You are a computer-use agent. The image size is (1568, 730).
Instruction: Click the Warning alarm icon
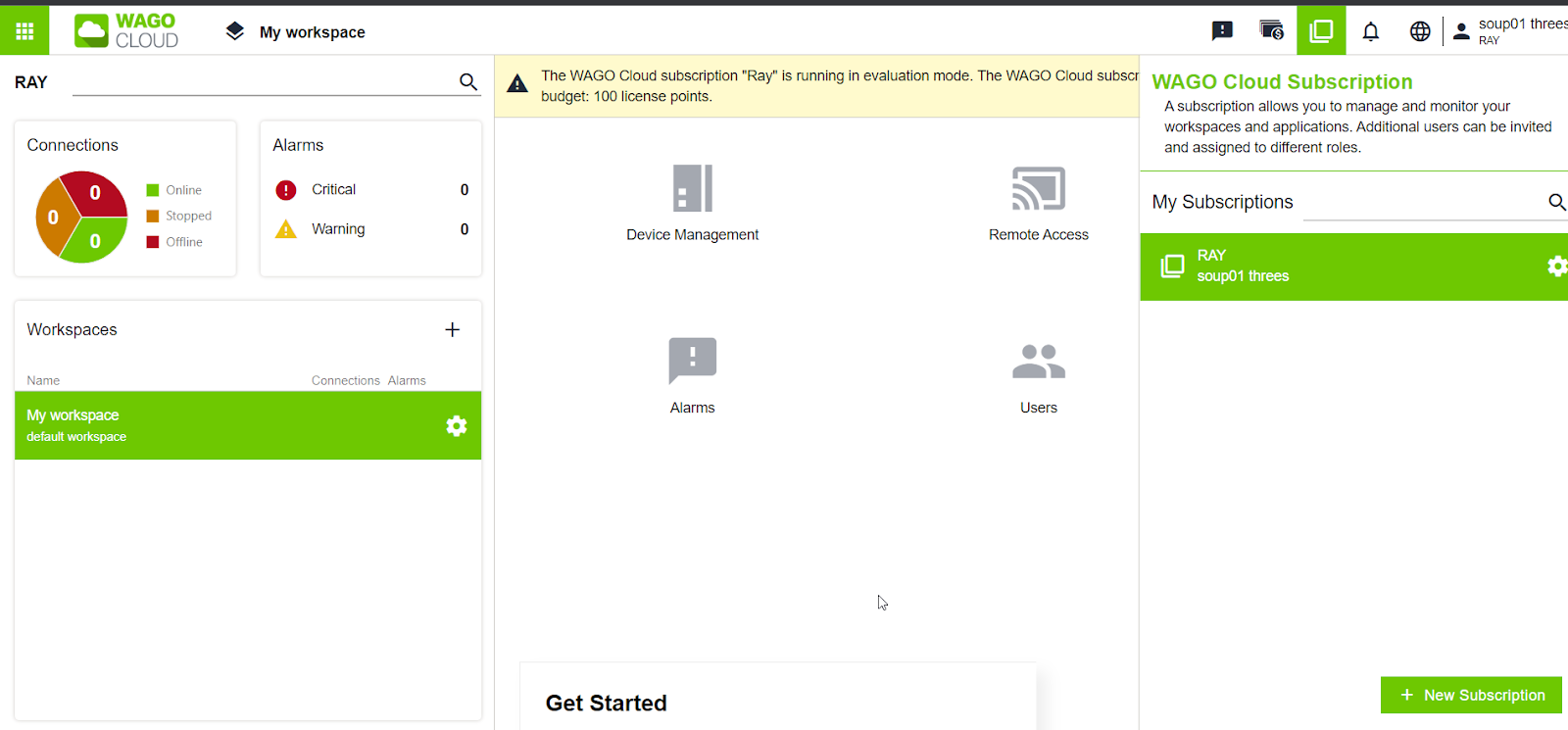pos(286,229)
